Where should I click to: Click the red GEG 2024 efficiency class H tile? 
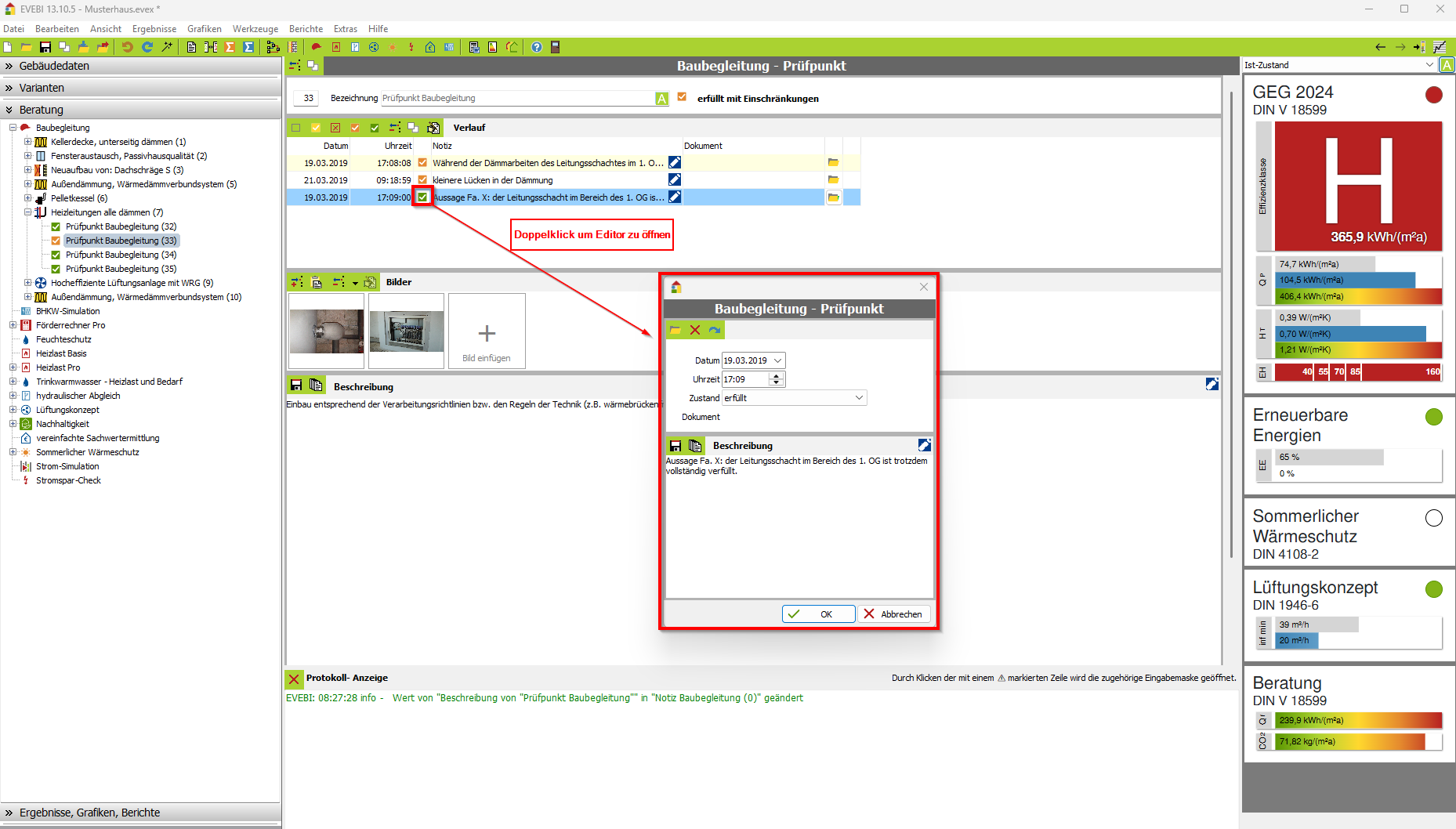coord(1358,186)
